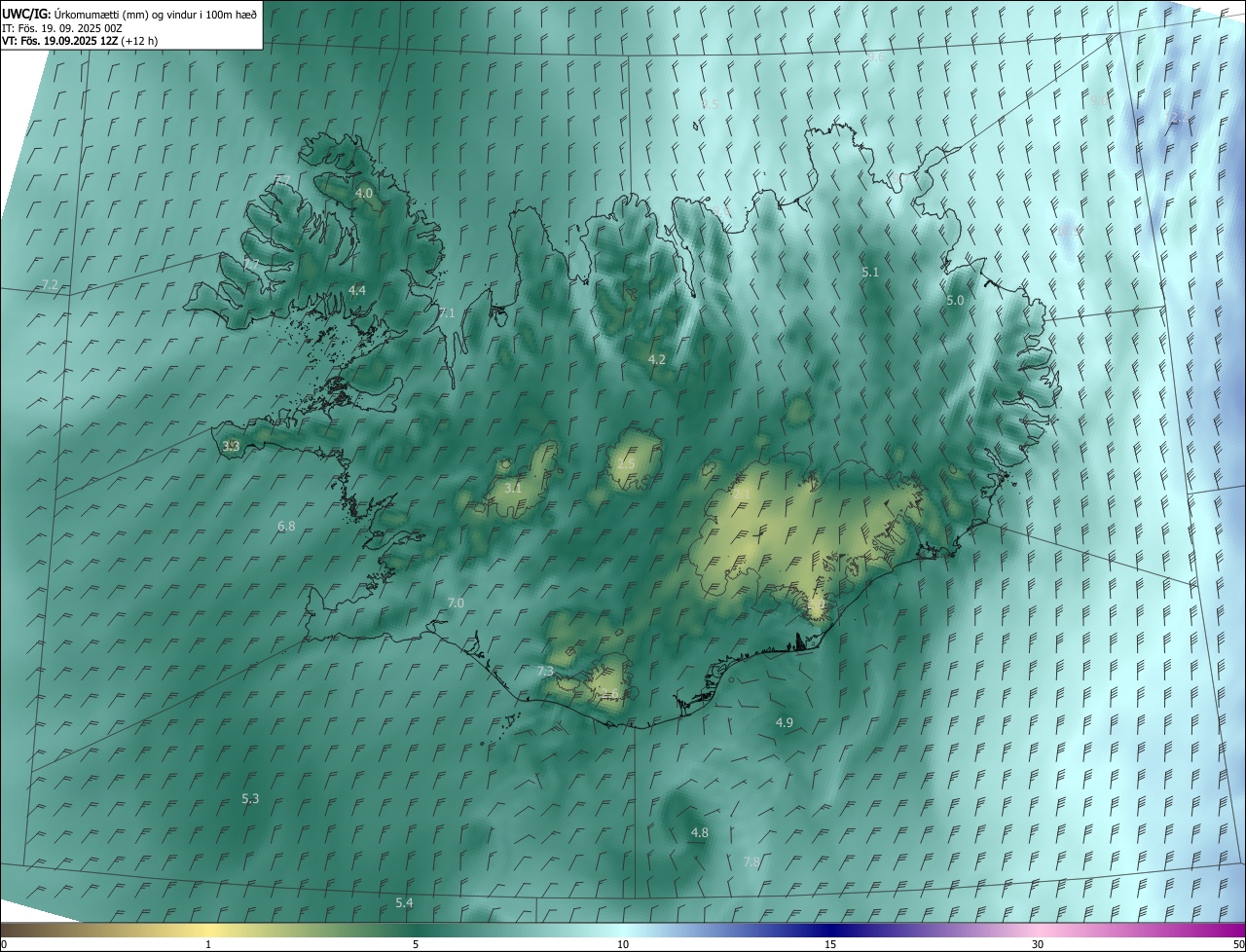The width and height of the screenshot is (1246, 952).
Task: Click the 50 tick on the color scale
Action: (1237, 945)
